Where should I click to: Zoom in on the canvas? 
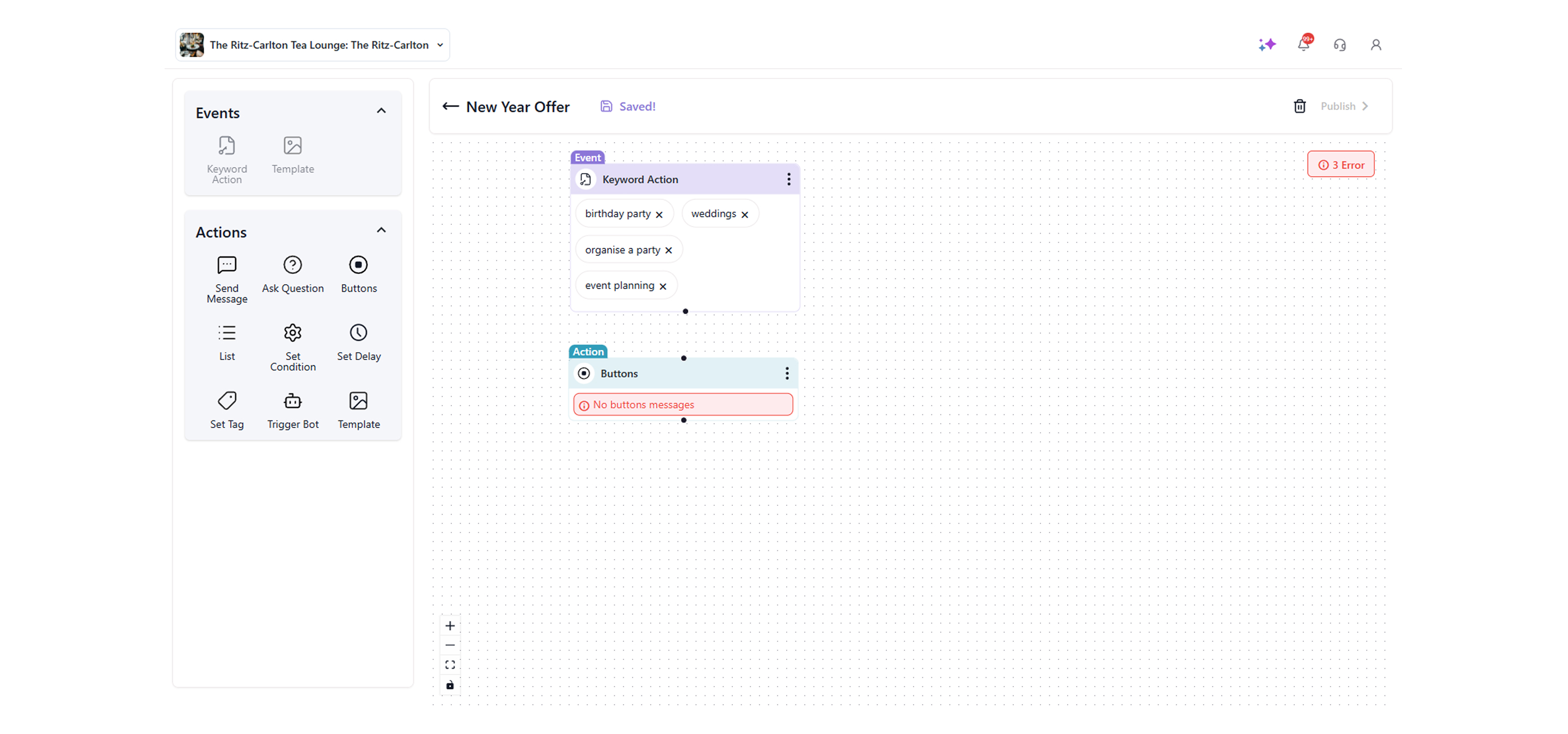pos(450,626)
